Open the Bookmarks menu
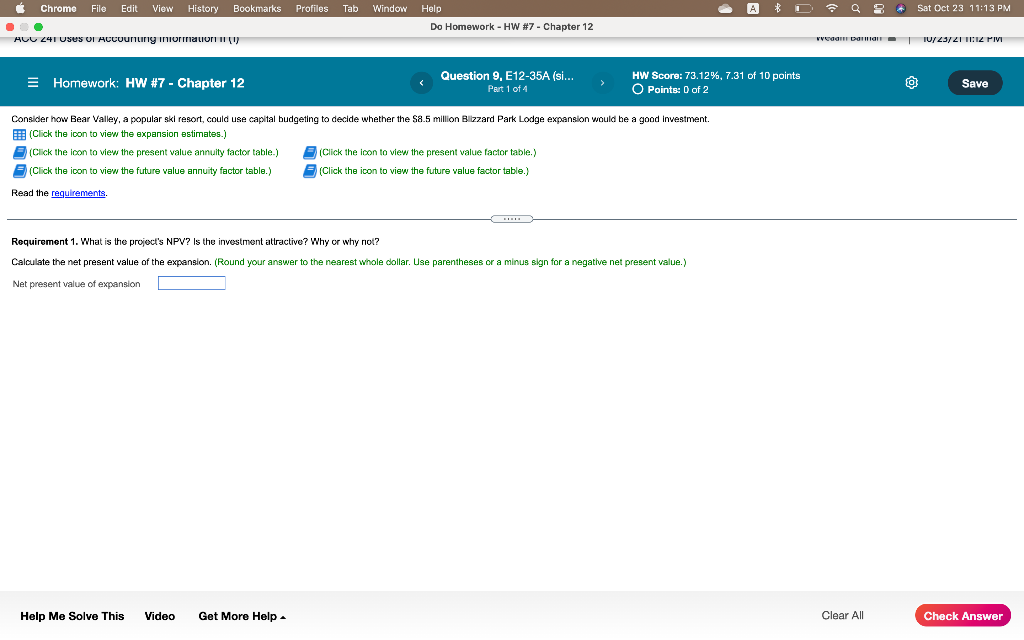Viewport: 1024px width, 640px height. point(256,8)
